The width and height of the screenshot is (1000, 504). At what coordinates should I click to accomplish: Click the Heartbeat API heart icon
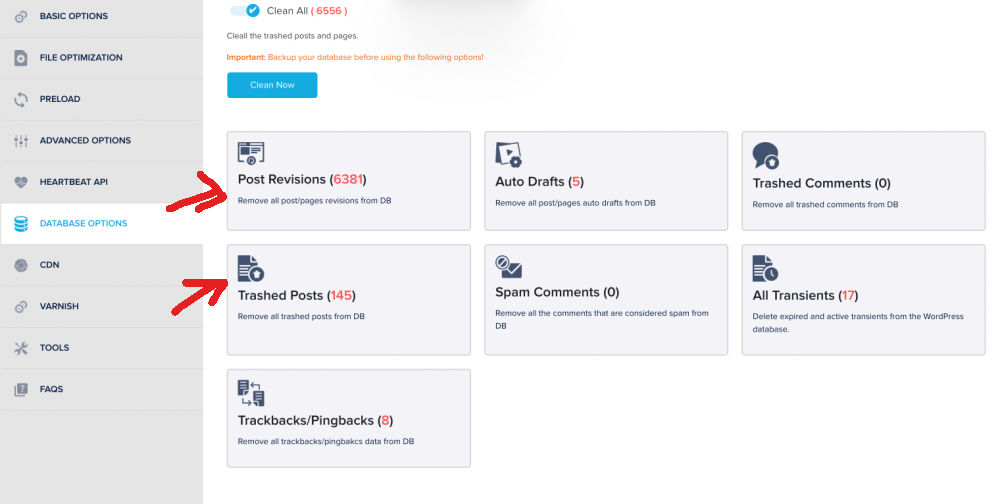tap(21, 182)
